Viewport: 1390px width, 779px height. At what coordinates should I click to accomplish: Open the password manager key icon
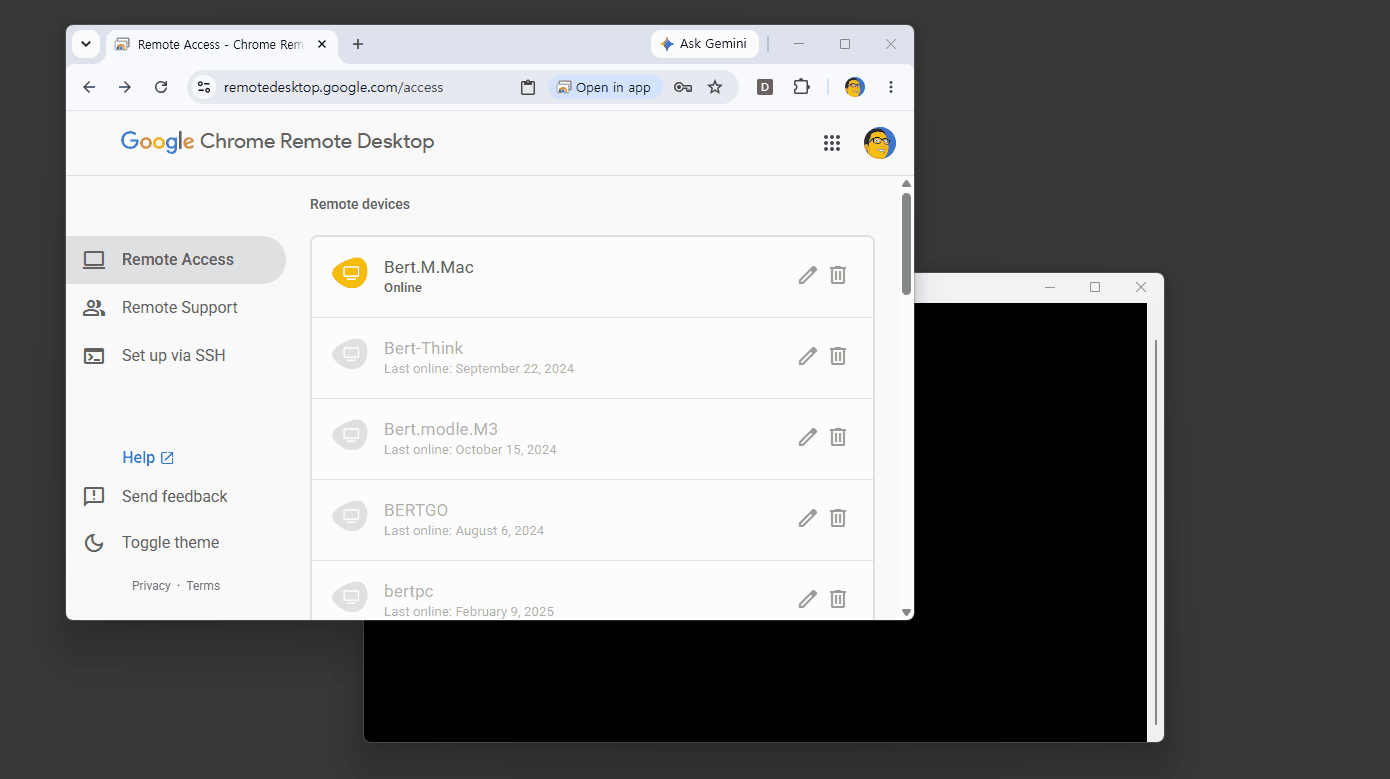pyautogui.click(x=683, y=87)
